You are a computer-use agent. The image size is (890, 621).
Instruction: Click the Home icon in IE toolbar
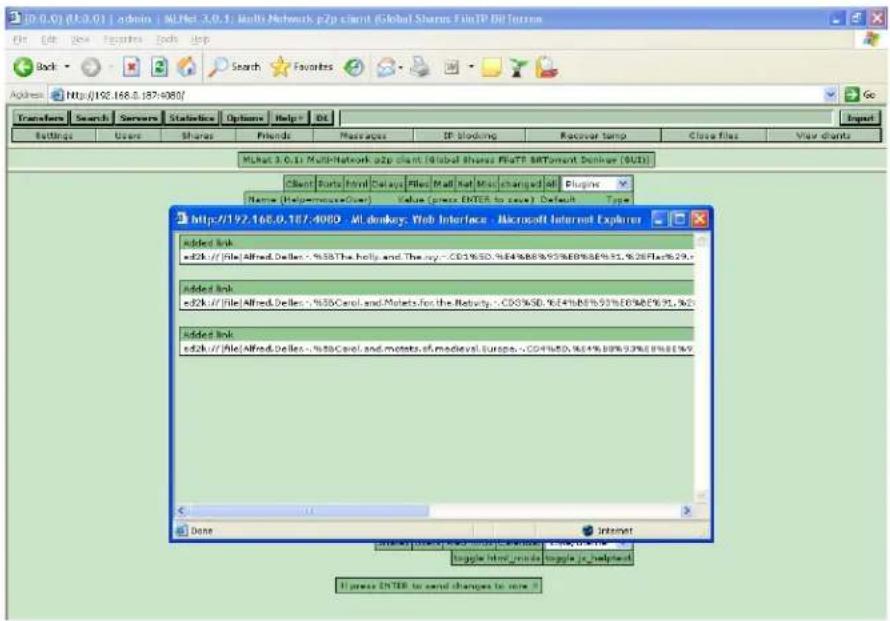click(x=187, y=68)
